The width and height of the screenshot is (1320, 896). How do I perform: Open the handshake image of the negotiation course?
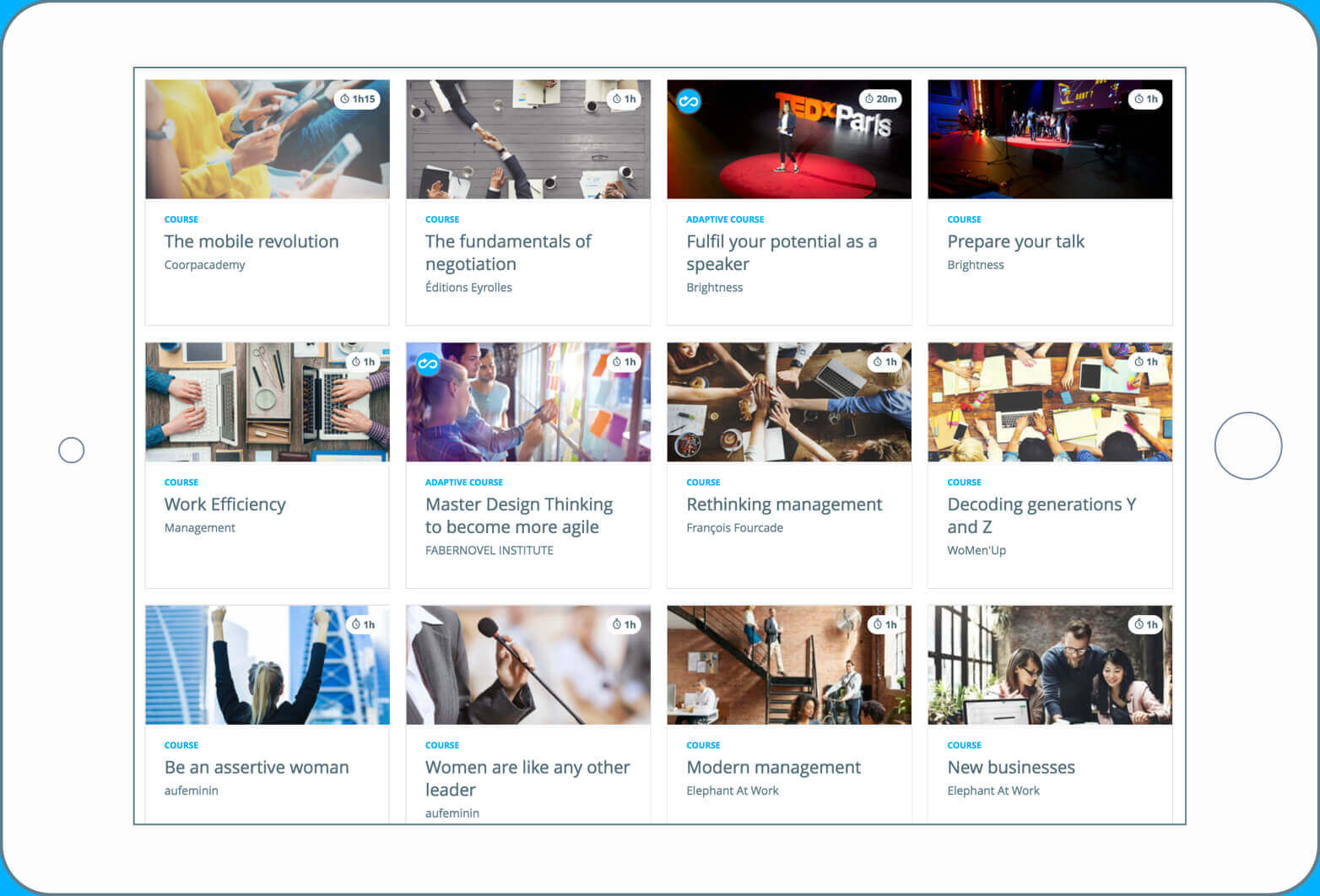pyautogui.click(x=528, y=139)
